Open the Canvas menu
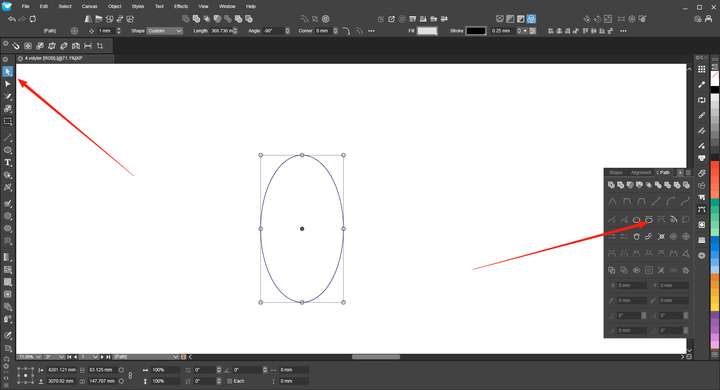Image resolution: width=720 pixels, height=390 pixels. tap(89, 6)
